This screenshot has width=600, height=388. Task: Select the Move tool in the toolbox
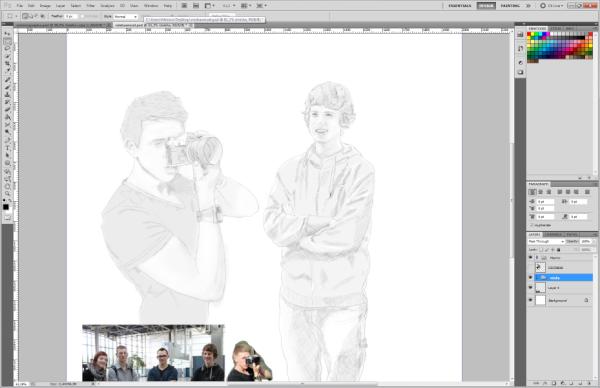tap(7, 34)
